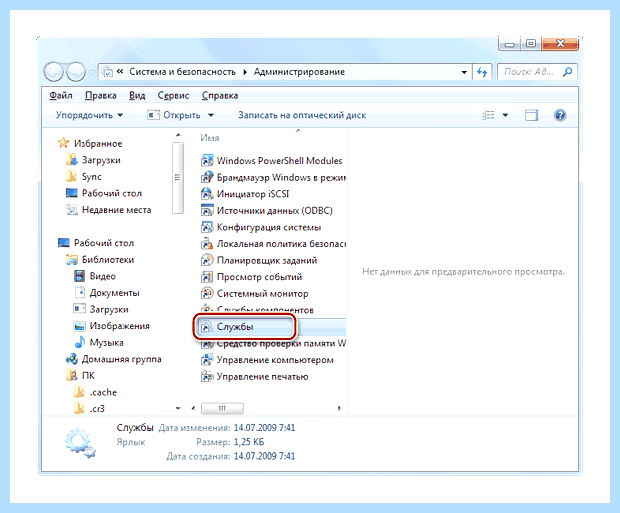
Task: Select the Службы gear icon in list
Action: pyautogui.click(x=206, y=327)
